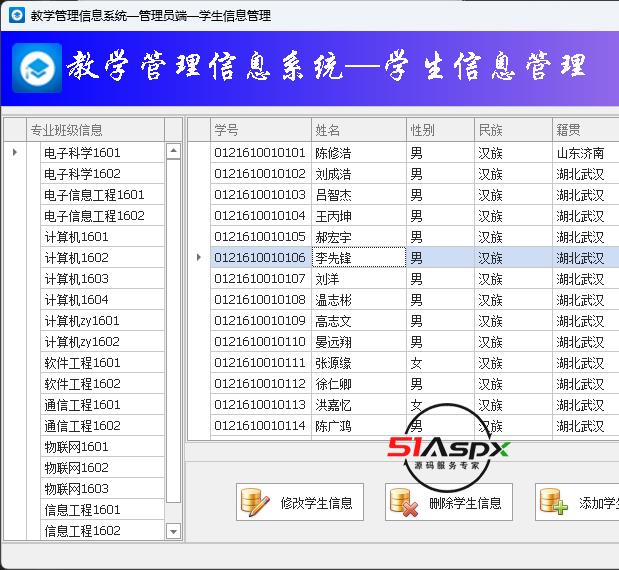
Task: Click student name 晏远翔
Action: pos(359,341)
